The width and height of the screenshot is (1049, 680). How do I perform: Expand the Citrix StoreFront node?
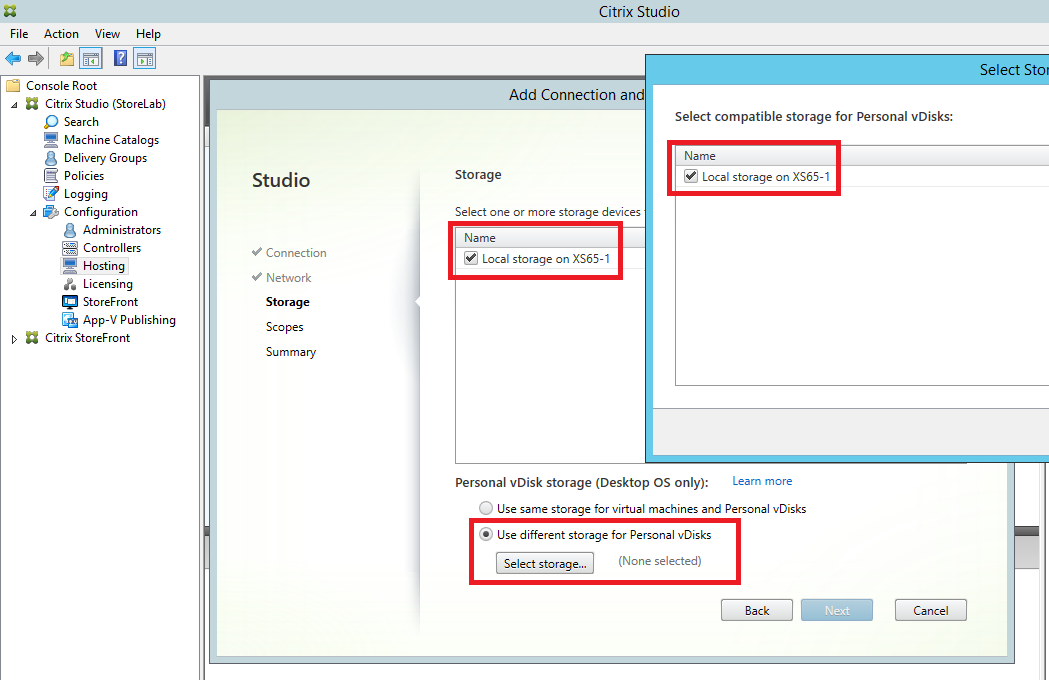pyautogui.click(x=15, y=339)
